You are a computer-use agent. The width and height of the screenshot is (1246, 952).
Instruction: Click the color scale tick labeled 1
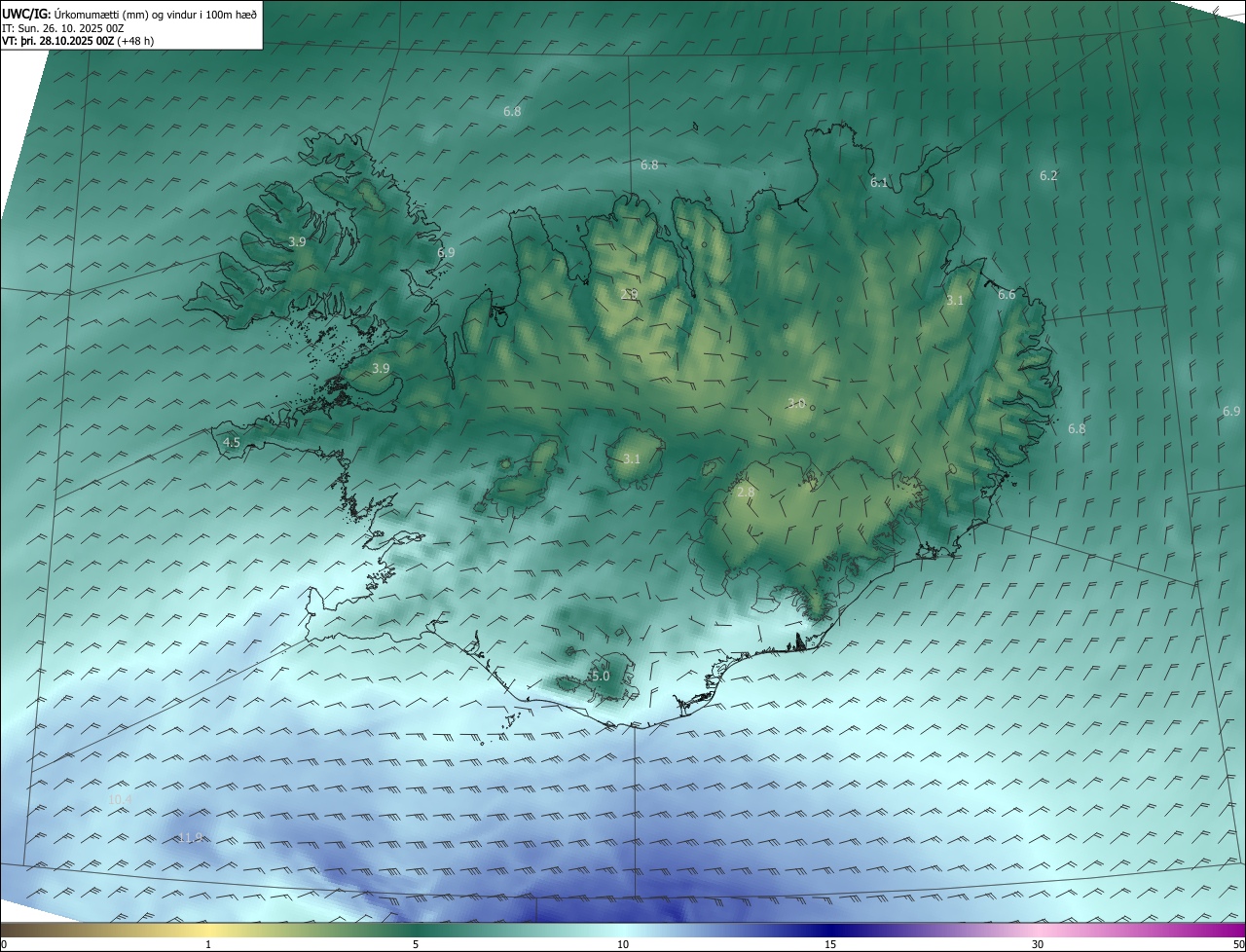coord(208,944)
